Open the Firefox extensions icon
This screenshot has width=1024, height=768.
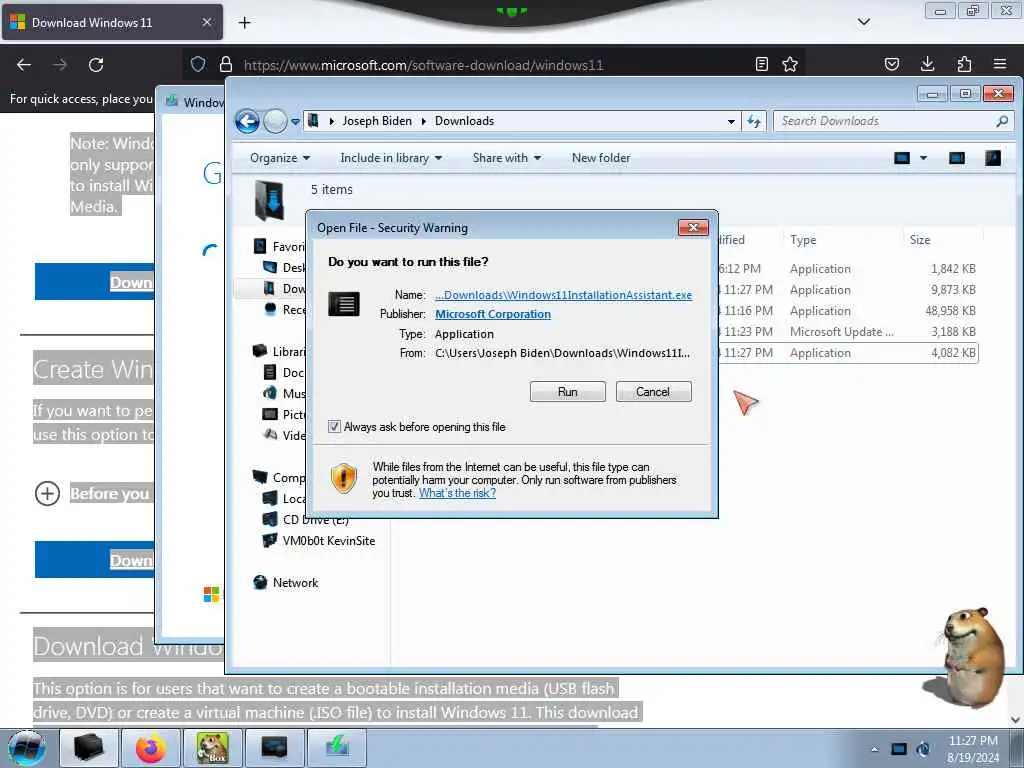964,64
